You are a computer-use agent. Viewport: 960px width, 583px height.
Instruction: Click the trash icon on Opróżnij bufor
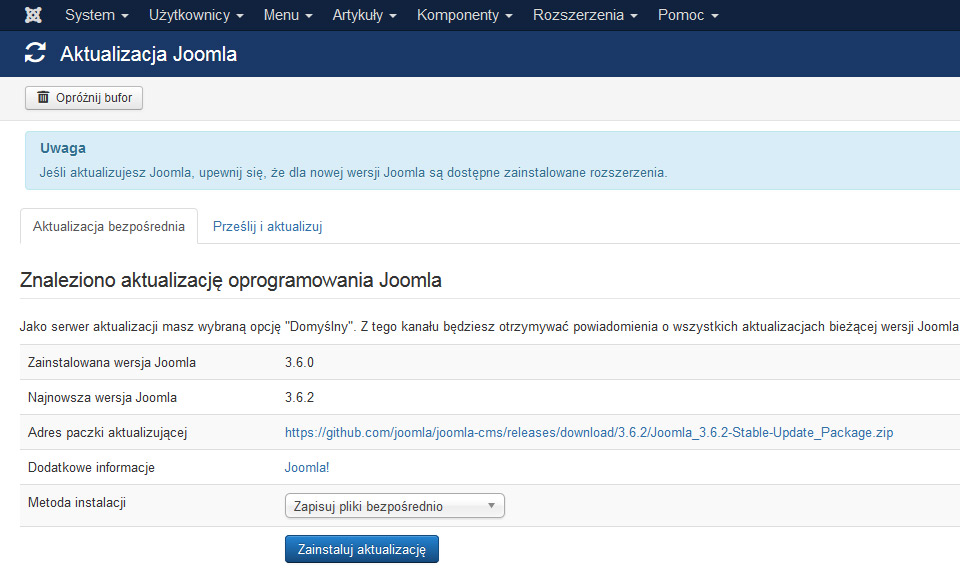pos(43,97)
